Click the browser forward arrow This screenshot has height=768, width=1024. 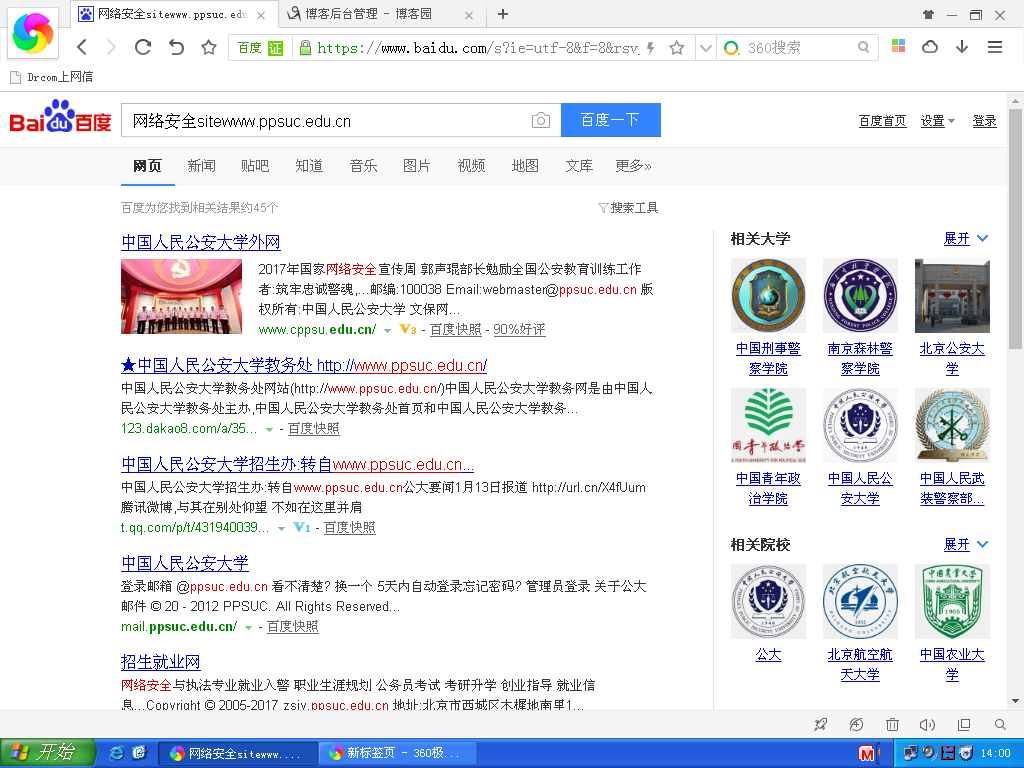coord(111,47)
